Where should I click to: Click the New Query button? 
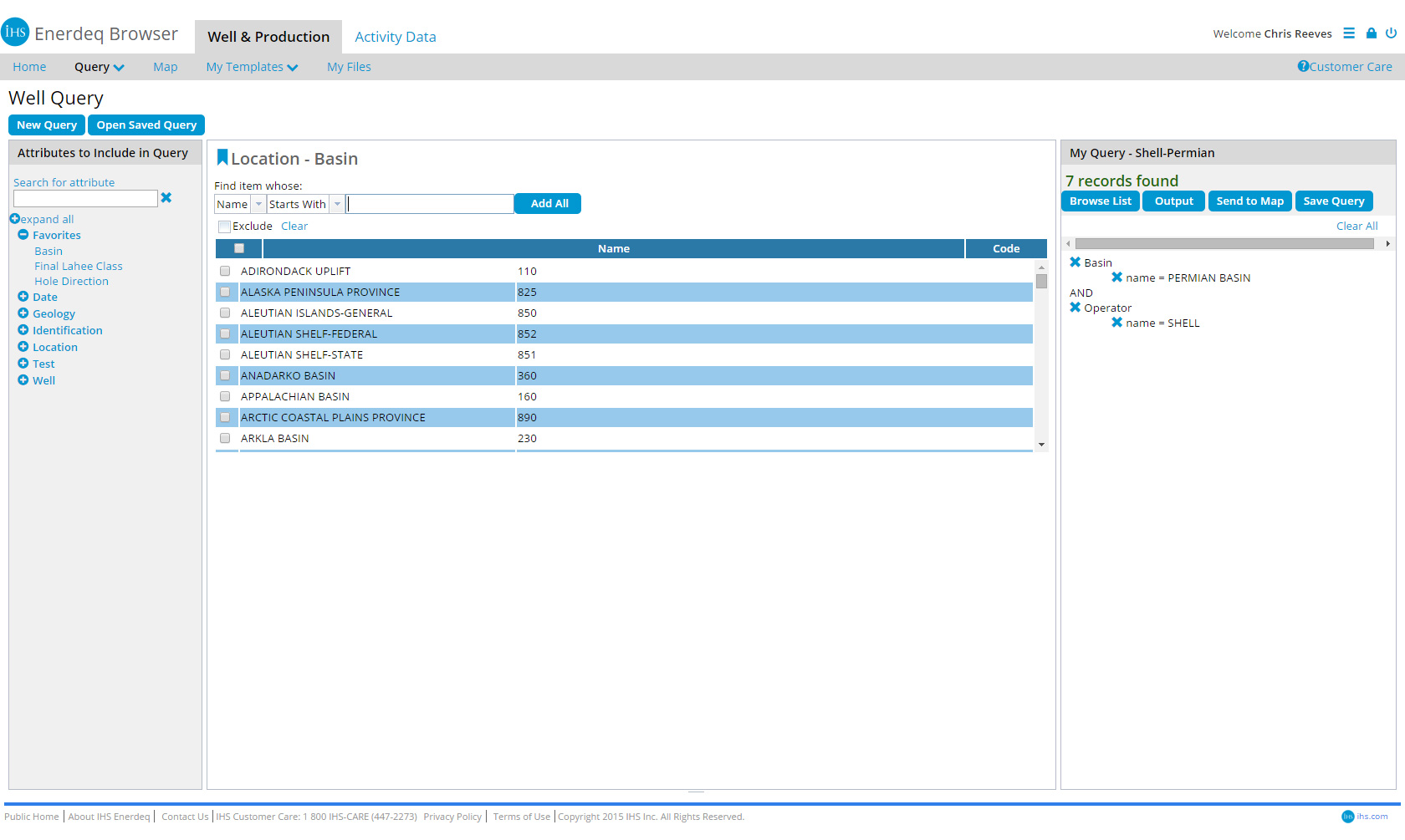click(x=47, y=125)
